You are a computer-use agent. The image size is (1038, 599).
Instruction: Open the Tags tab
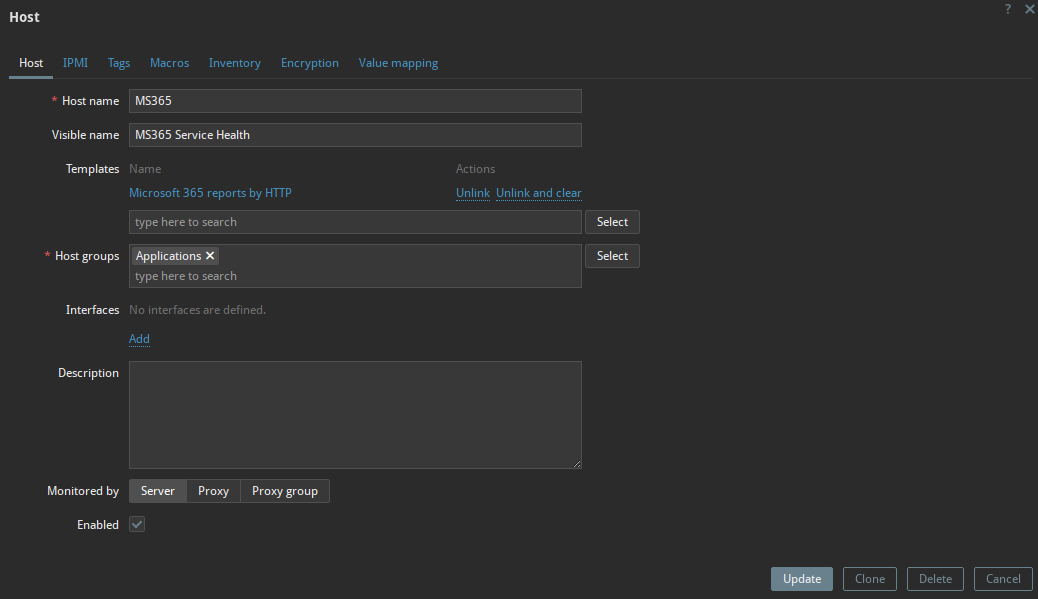coord(119,63)
